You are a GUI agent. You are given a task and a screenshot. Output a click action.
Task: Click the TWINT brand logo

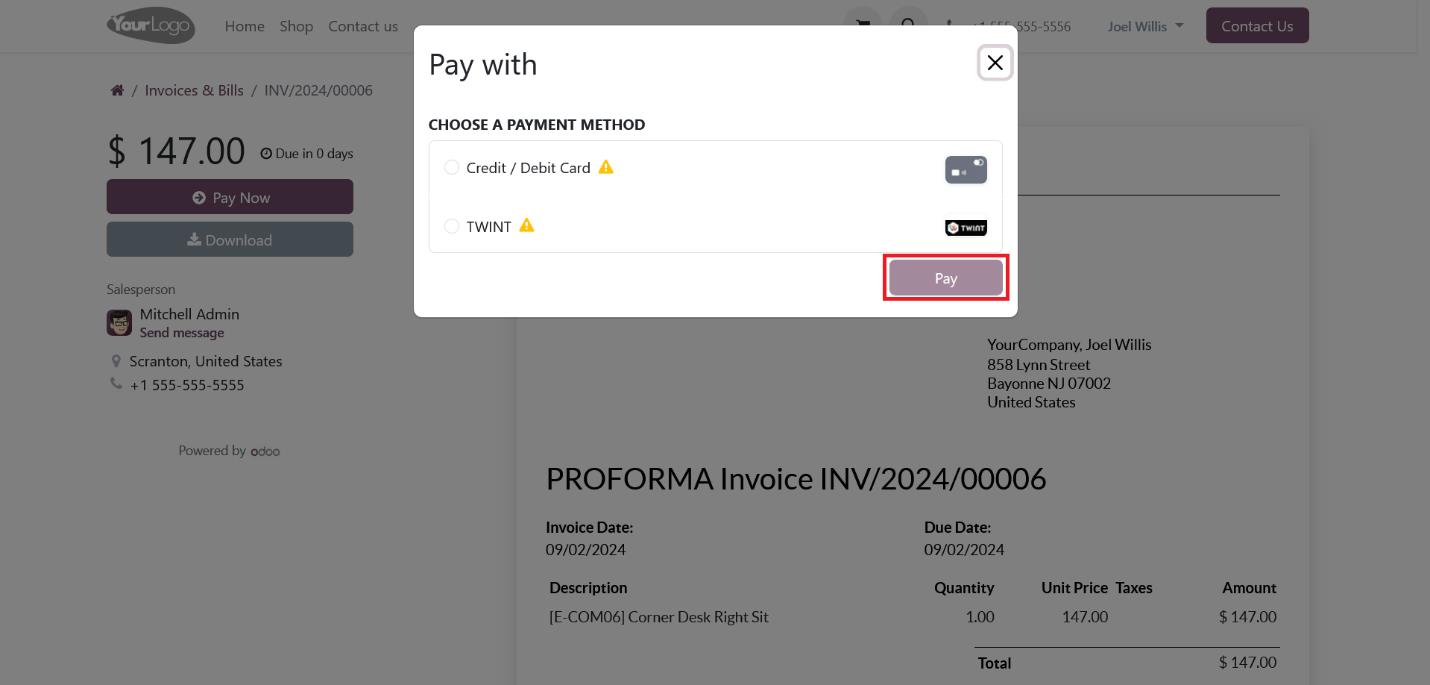tap(965, 228)
